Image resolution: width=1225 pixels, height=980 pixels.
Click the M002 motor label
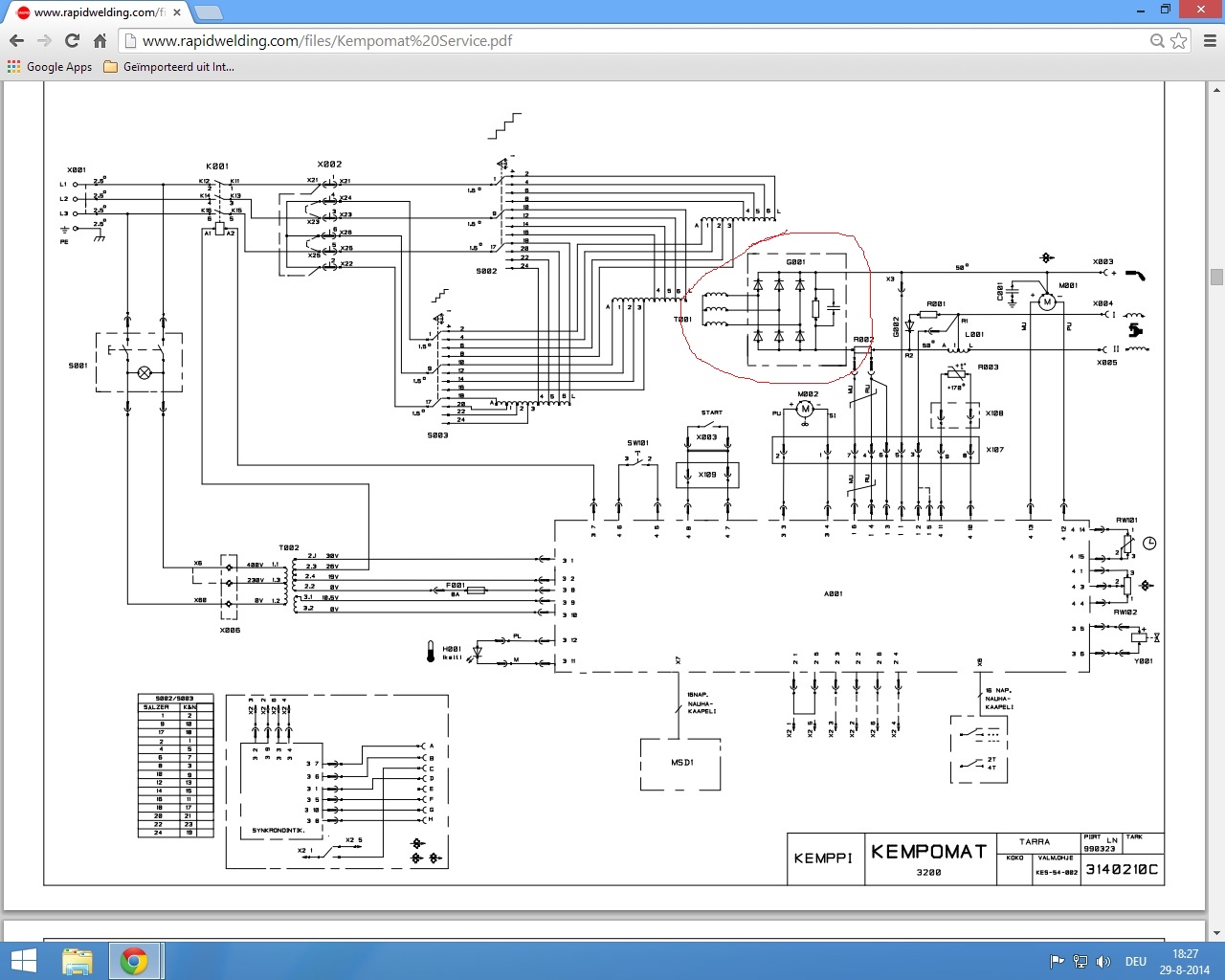click(x=809, y=393)
